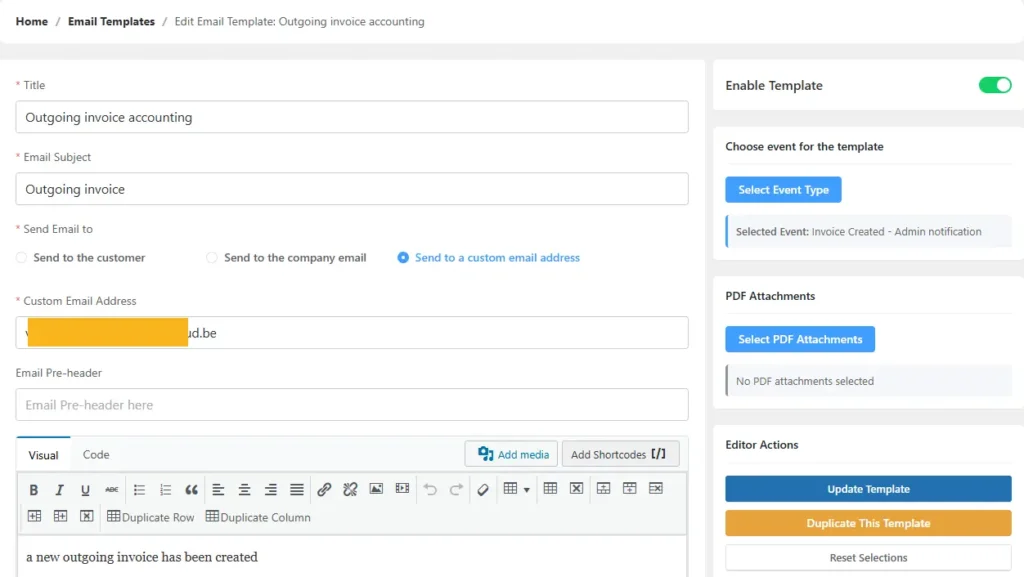Screen dimensions: 1024x577
Task: Insert a blockquote
Action: click(192, 490)
